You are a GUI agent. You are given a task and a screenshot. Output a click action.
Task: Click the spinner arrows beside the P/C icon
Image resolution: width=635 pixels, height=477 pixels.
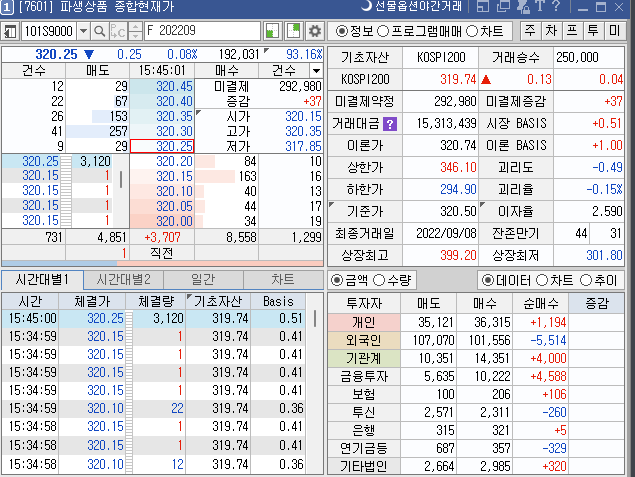[x=136, y=31]
